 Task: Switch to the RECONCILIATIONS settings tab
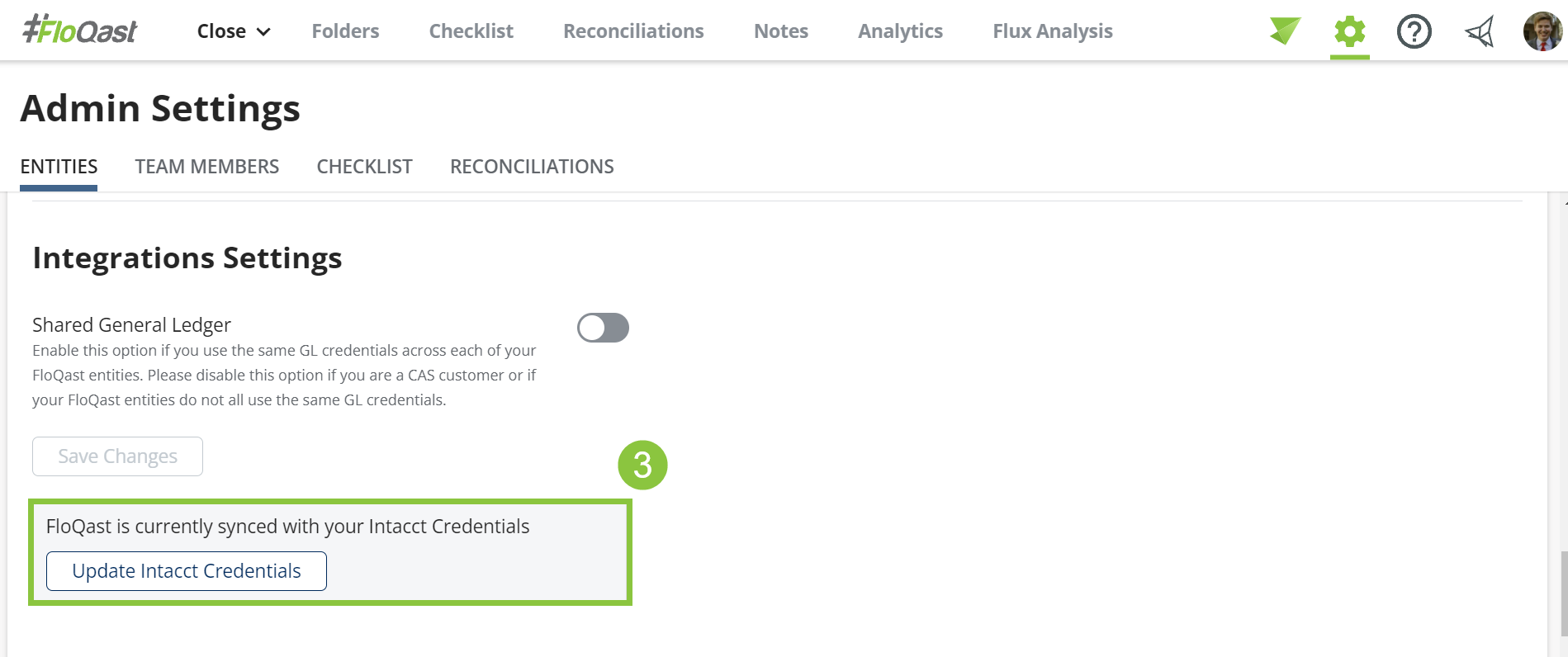click(532, 167)
